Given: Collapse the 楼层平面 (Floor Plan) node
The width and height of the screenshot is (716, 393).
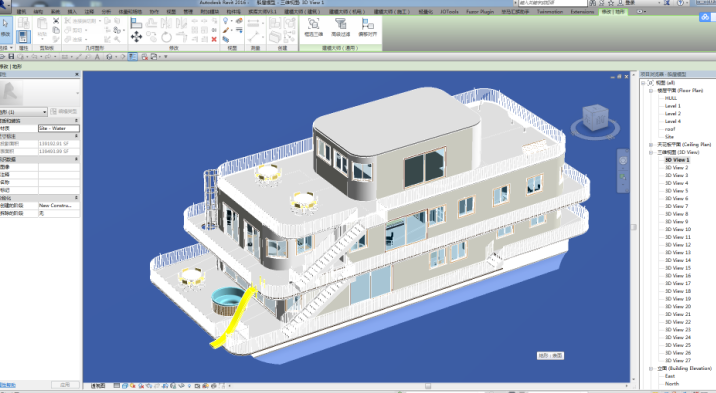Looking at the screenshot, I should [x=651, y=90].
